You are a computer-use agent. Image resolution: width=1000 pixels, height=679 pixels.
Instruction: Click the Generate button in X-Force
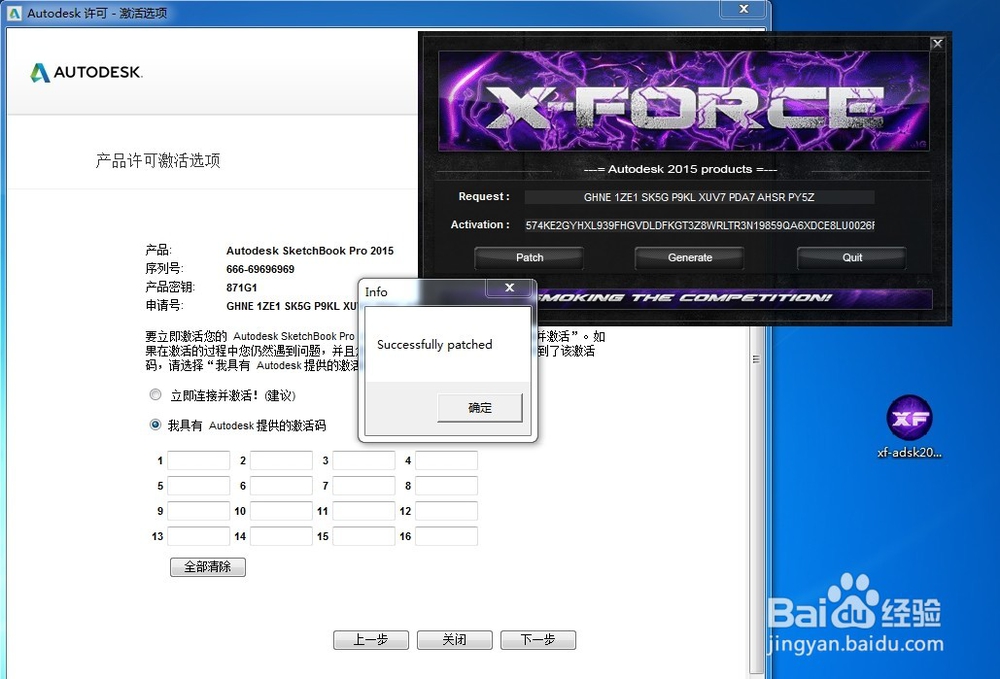click(x=689, y=258)
